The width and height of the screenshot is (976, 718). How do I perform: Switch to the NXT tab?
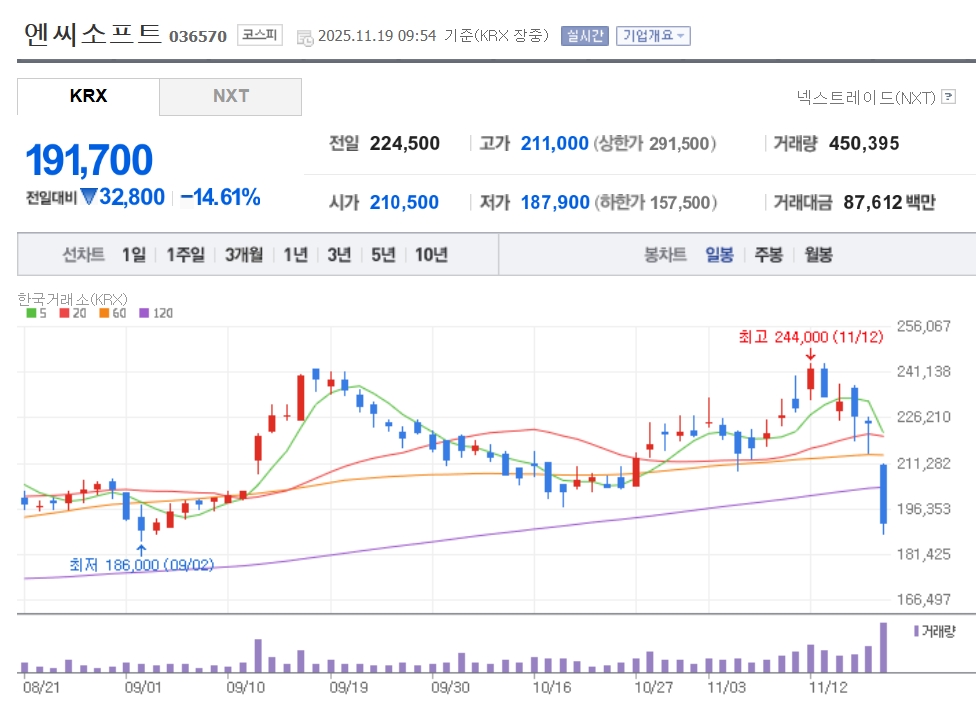(x=230, y=97)
